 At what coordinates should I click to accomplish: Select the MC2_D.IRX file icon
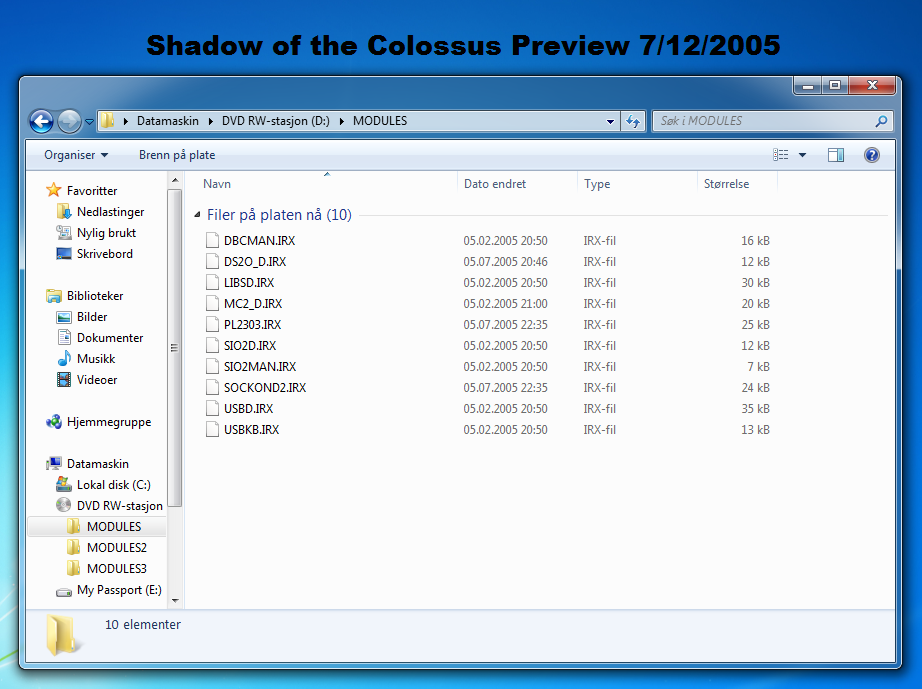click(x=212, y=304)
